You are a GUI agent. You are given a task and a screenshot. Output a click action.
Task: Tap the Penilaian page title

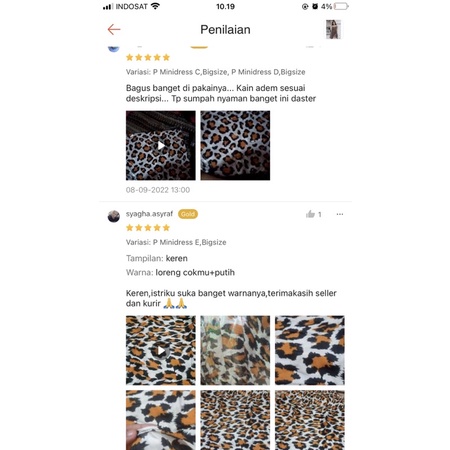(x=225, y=30)
